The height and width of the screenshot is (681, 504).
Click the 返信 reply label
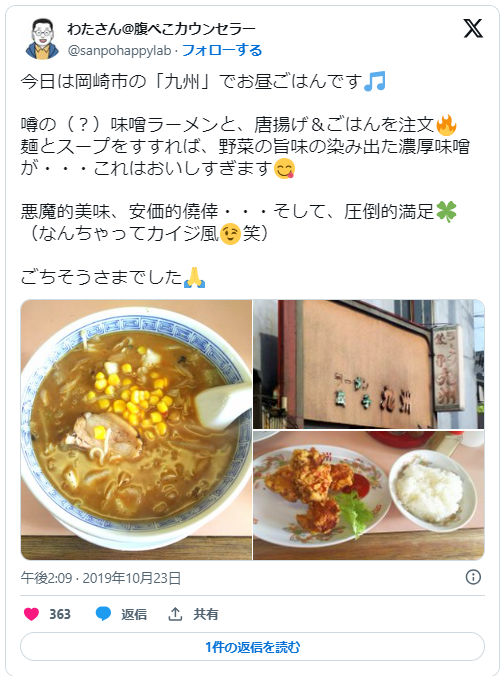[x=134, y=614]
